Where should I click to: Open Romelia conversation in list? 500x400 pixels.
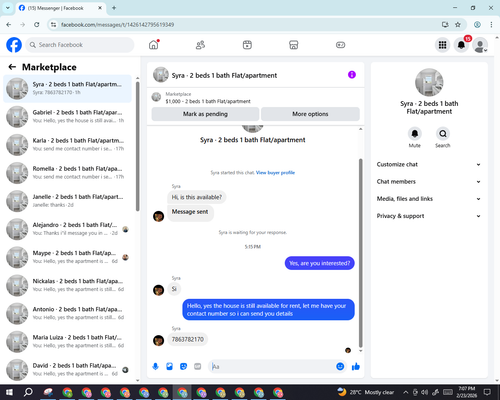pos(67,173)
